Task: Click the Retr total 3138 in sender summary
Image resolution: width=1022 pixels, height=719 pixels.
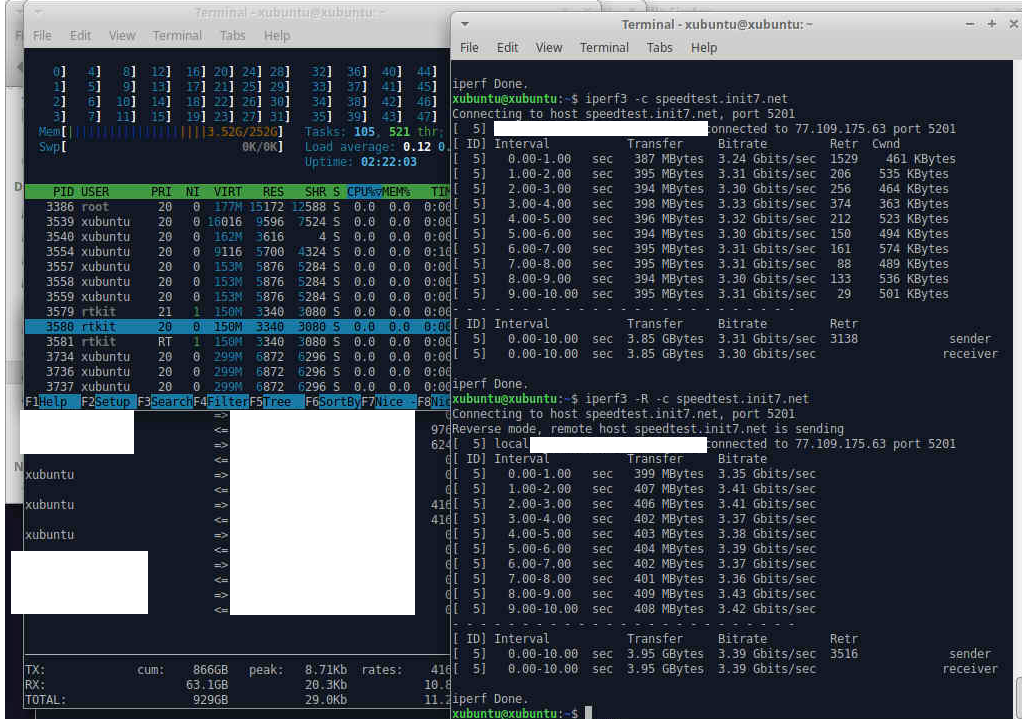Action: point(844,339)
